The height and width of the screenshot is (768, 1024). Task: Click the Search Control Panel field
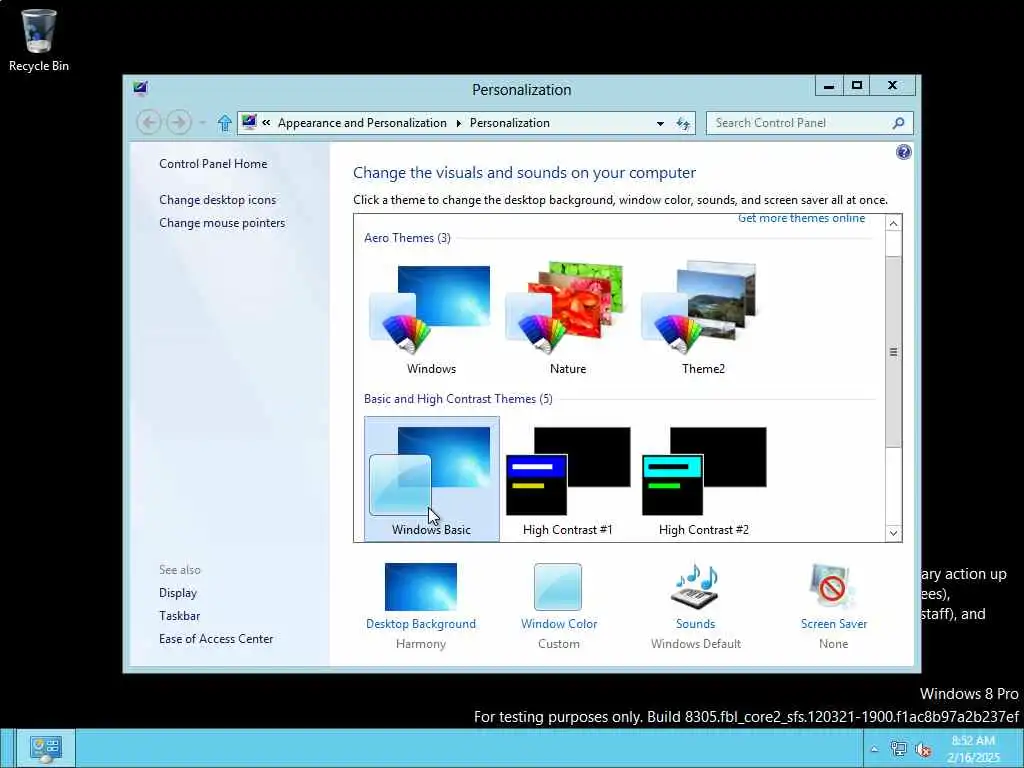pyautogui.click(x=809, y=123)
